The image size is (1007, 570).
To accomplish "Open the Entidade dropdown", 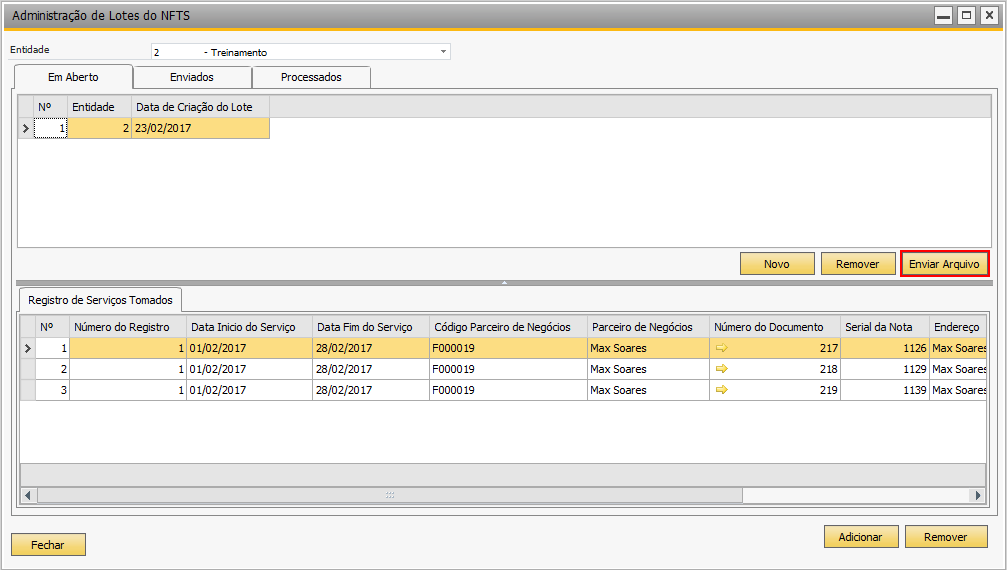I will pos(443,52).
